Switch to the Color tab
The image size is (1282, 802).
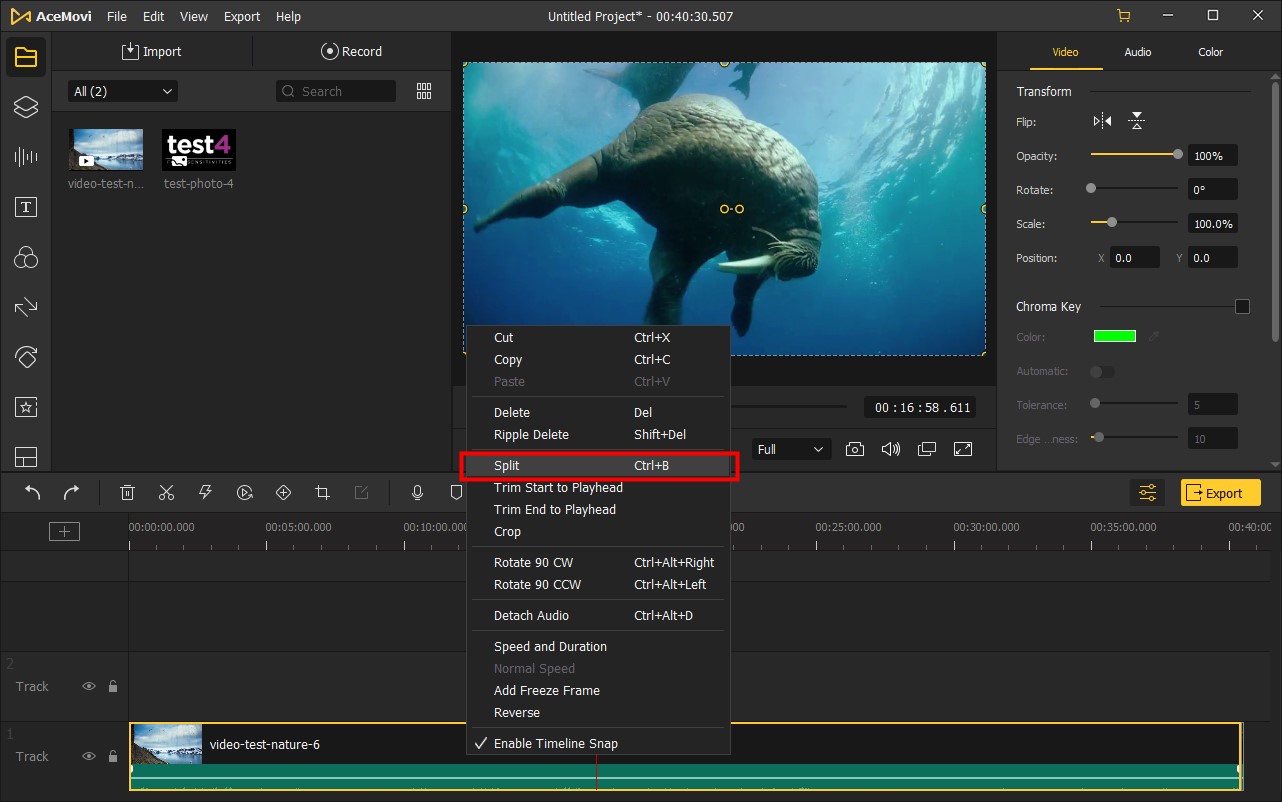coord(1209,52)
